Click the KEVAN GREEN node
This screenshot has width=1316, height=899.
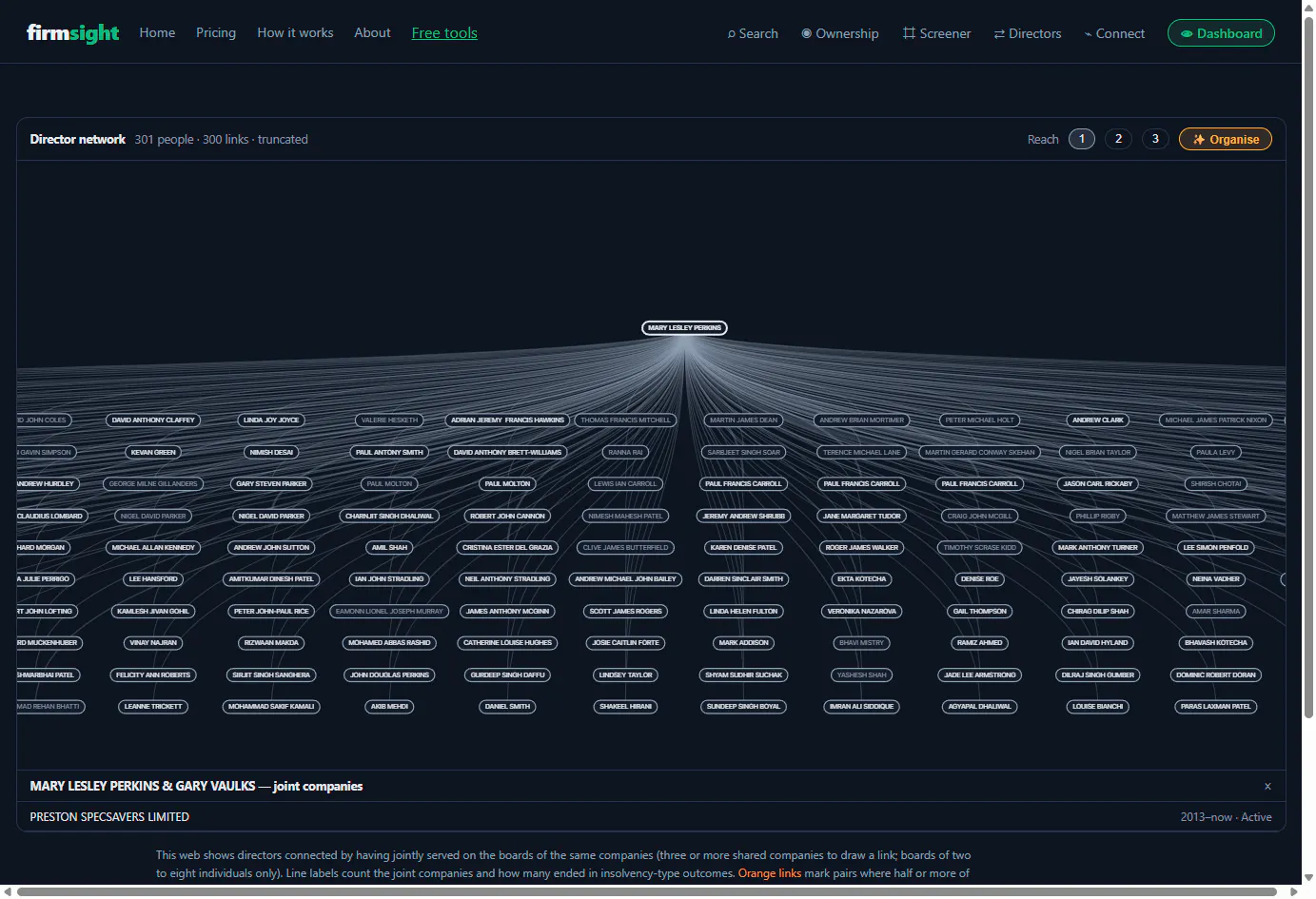point(153,452)
